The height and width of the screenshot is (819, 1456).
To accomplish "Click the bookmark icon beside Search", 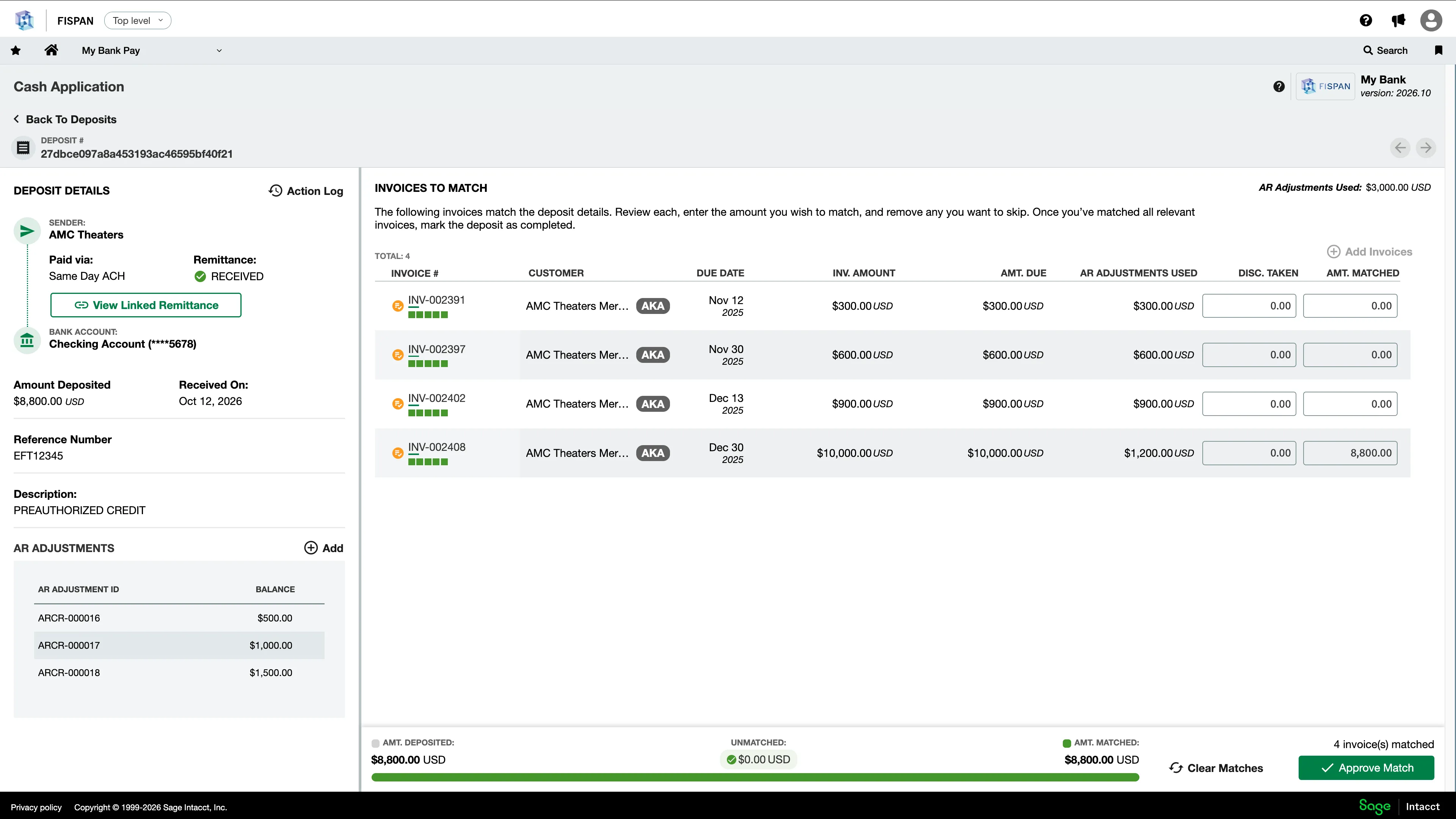I will coord(1439,50).
